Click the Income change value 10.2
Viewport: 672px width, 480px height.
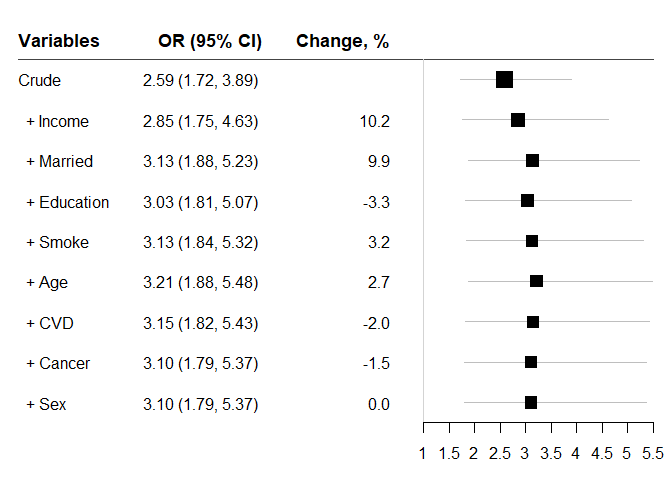pos(374,121)
